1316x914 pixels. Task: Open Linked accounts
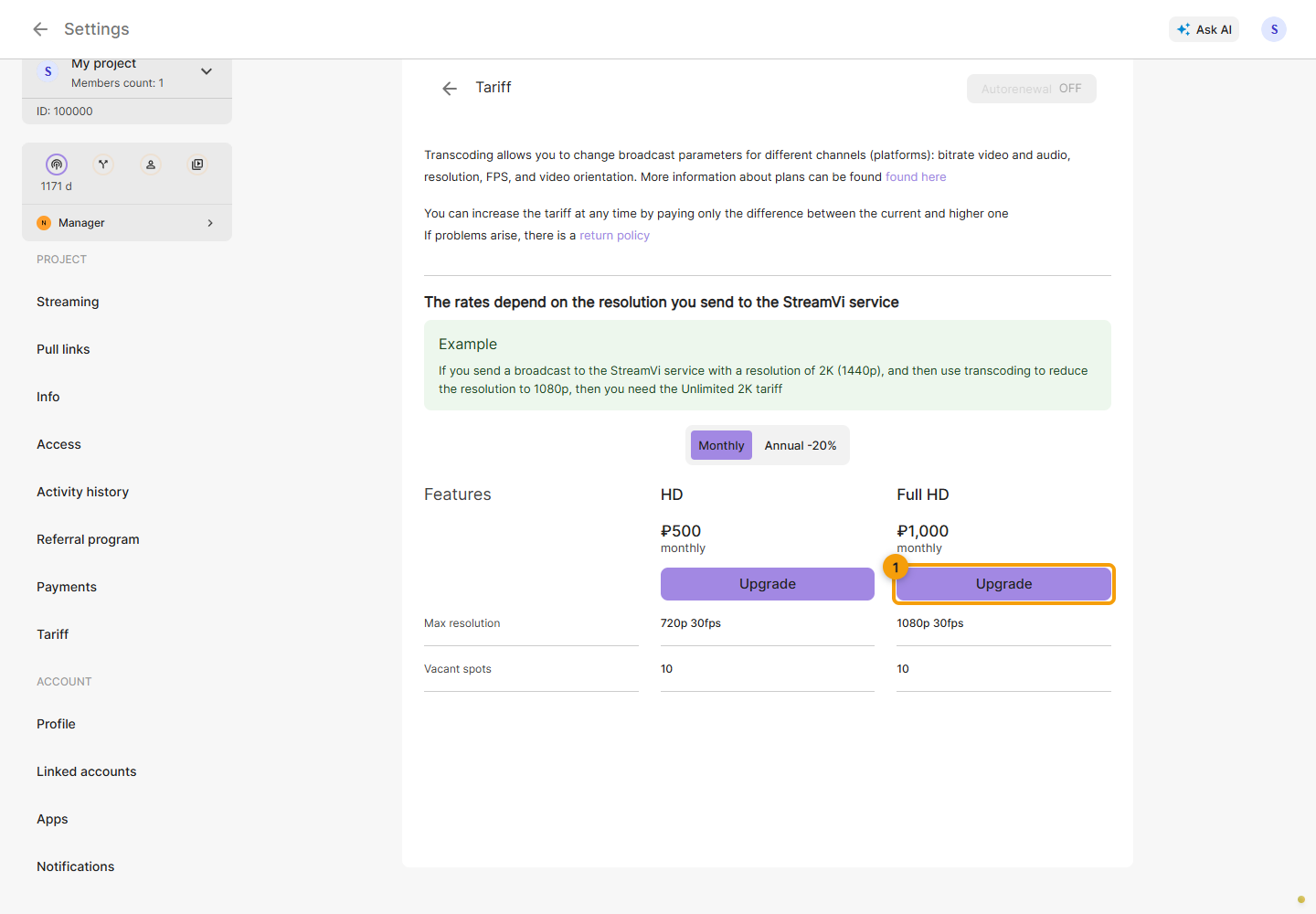(x=86, y=771)
